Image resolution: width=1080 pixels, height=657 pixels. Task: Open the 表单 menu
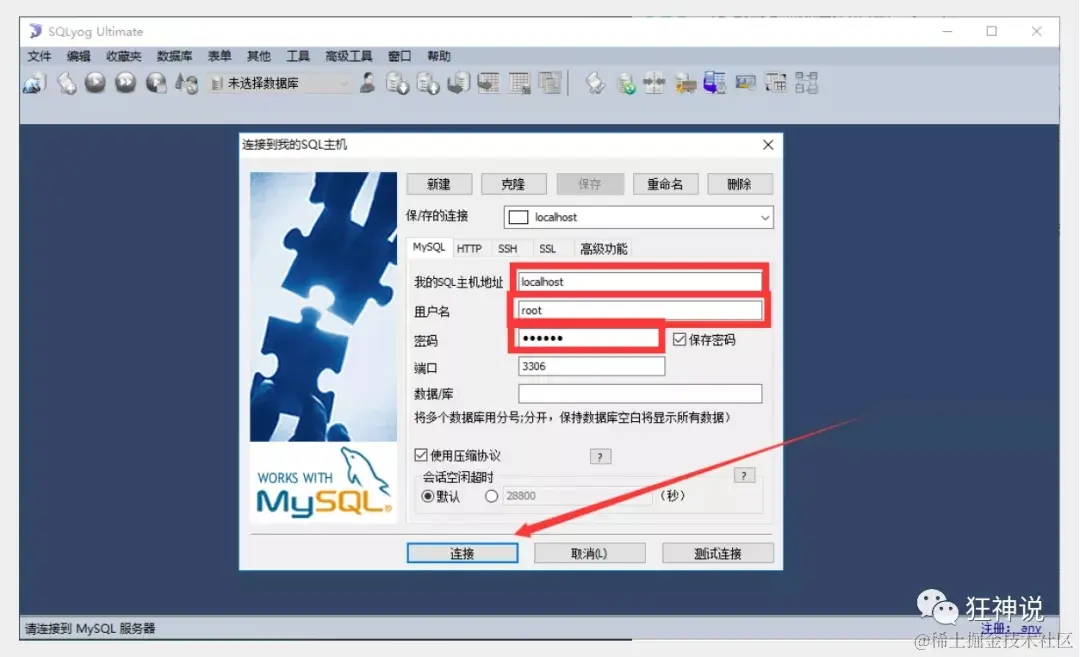220,56
